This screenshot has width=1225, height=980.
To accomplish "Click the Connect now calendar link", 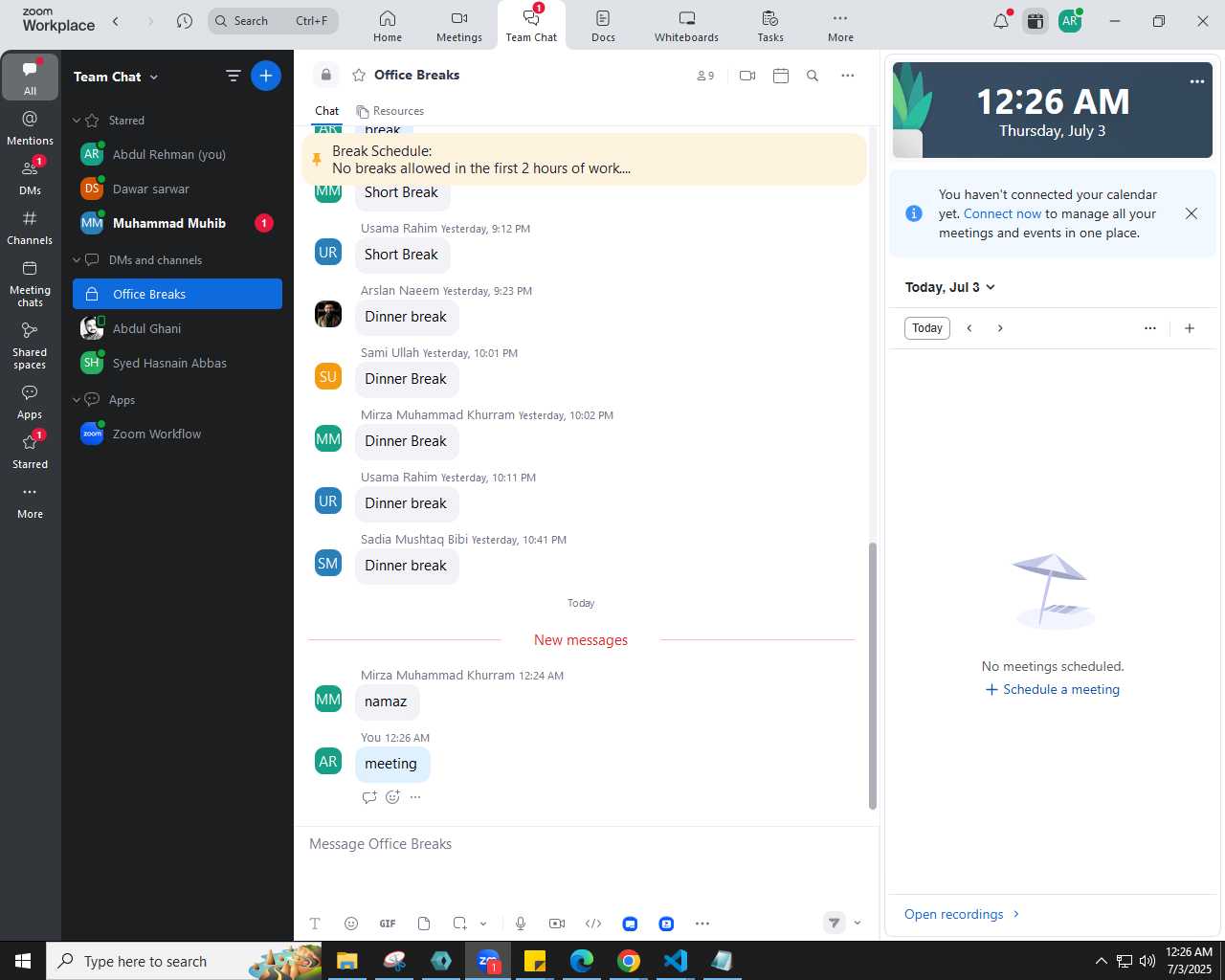I will coord(1002,213).
